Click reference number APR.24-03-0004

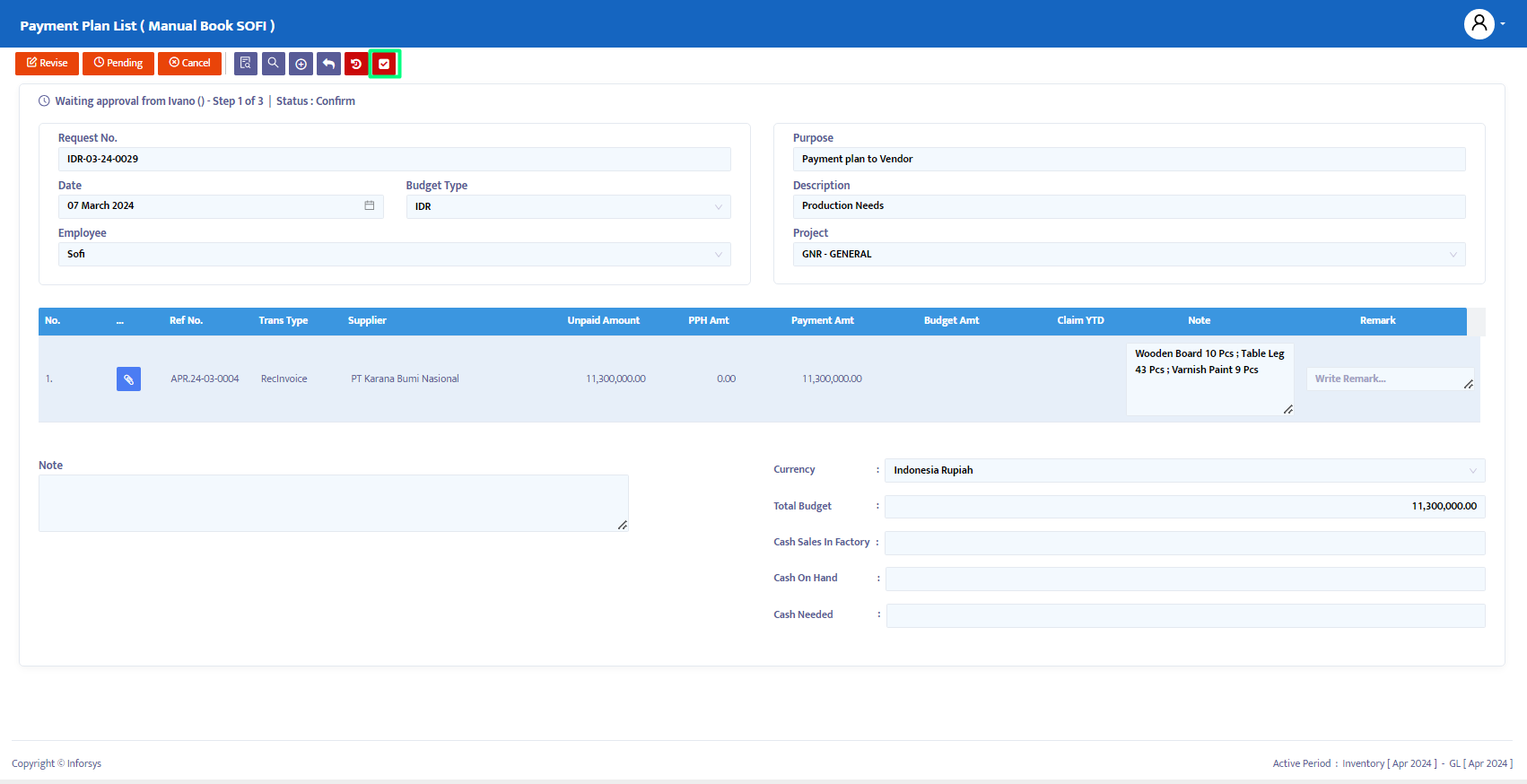[x=205, y=379]
